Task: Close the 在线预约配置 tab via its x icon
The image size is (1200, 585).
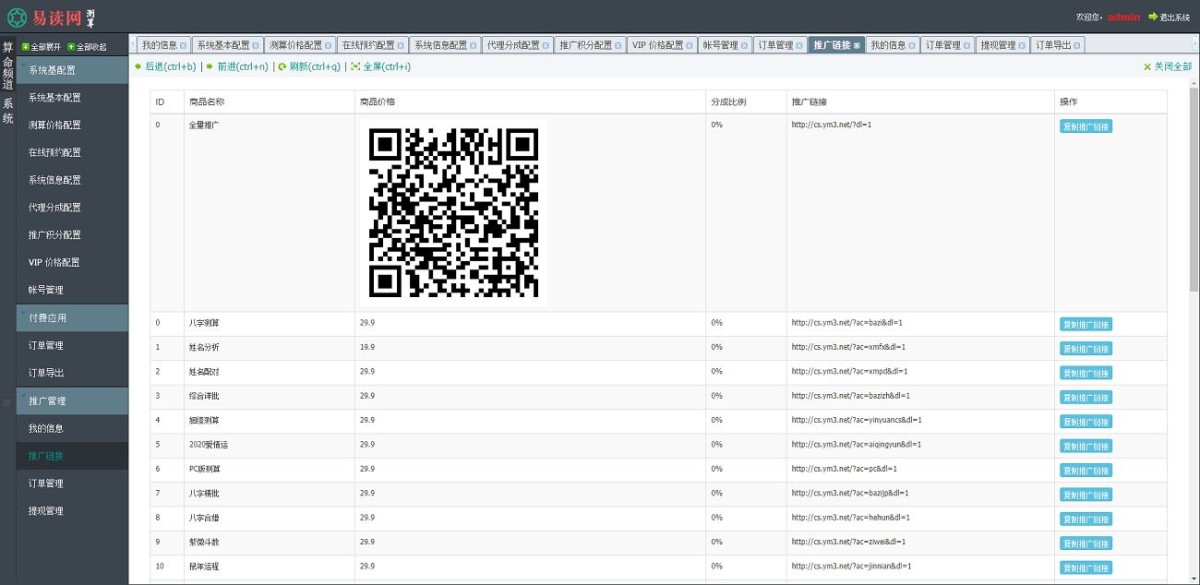Action: [x=399, y=46]
